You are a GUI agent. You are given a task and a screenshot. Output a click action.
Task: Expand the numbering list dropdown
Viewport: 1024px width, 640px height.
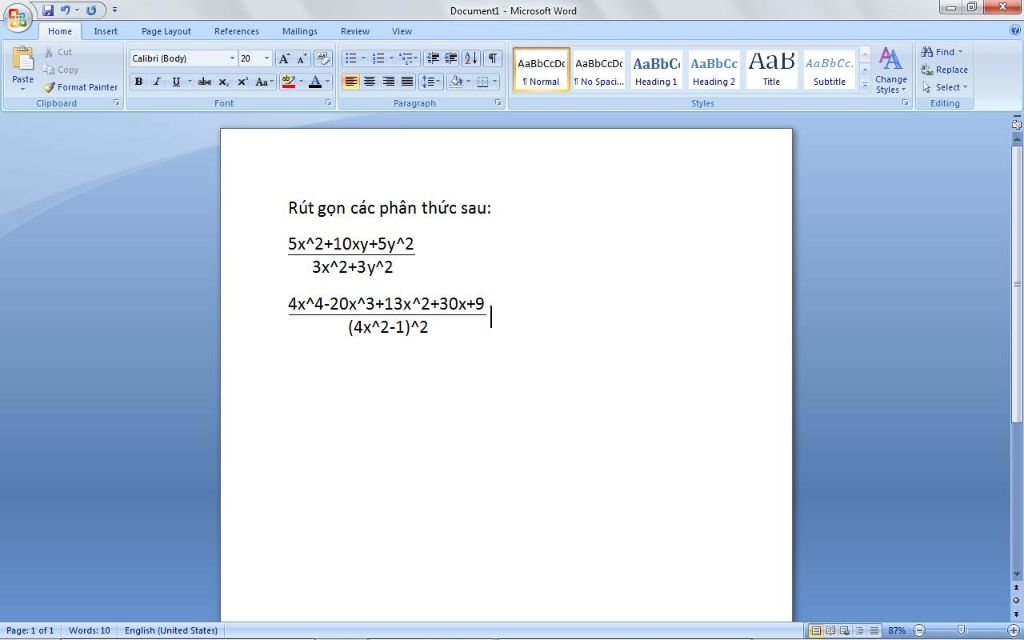(391, 59)
